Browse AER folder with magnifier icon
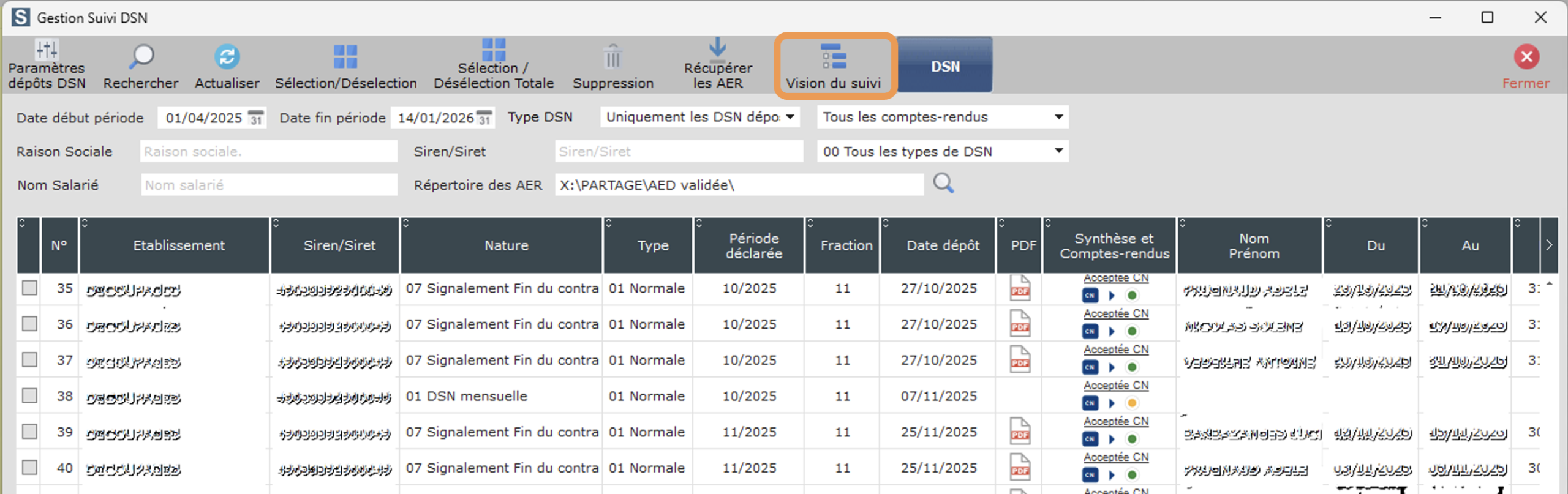Screen dimensions: 1568x494 943,184
